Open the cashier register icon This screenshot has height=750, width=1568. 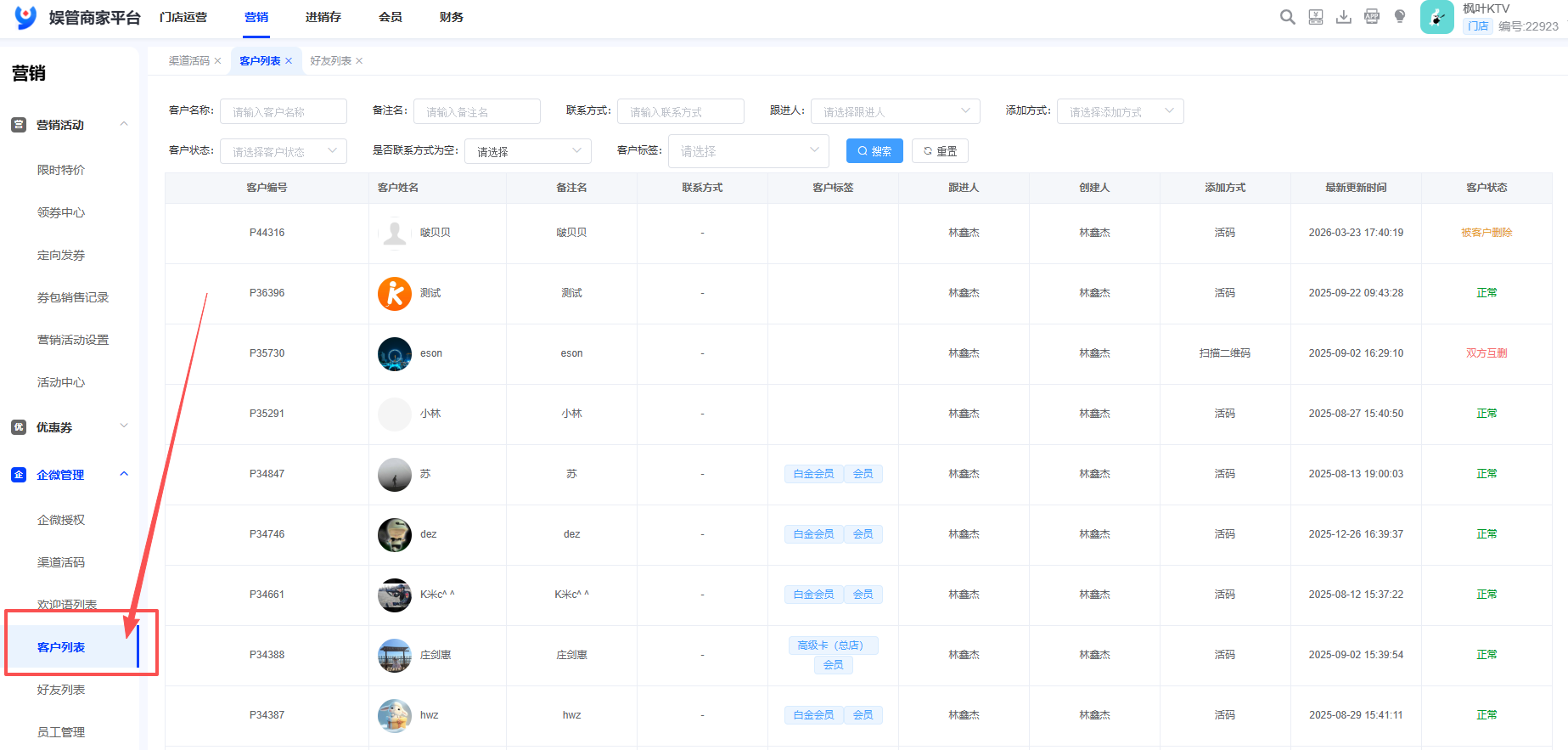click(x=1315, y=17)
